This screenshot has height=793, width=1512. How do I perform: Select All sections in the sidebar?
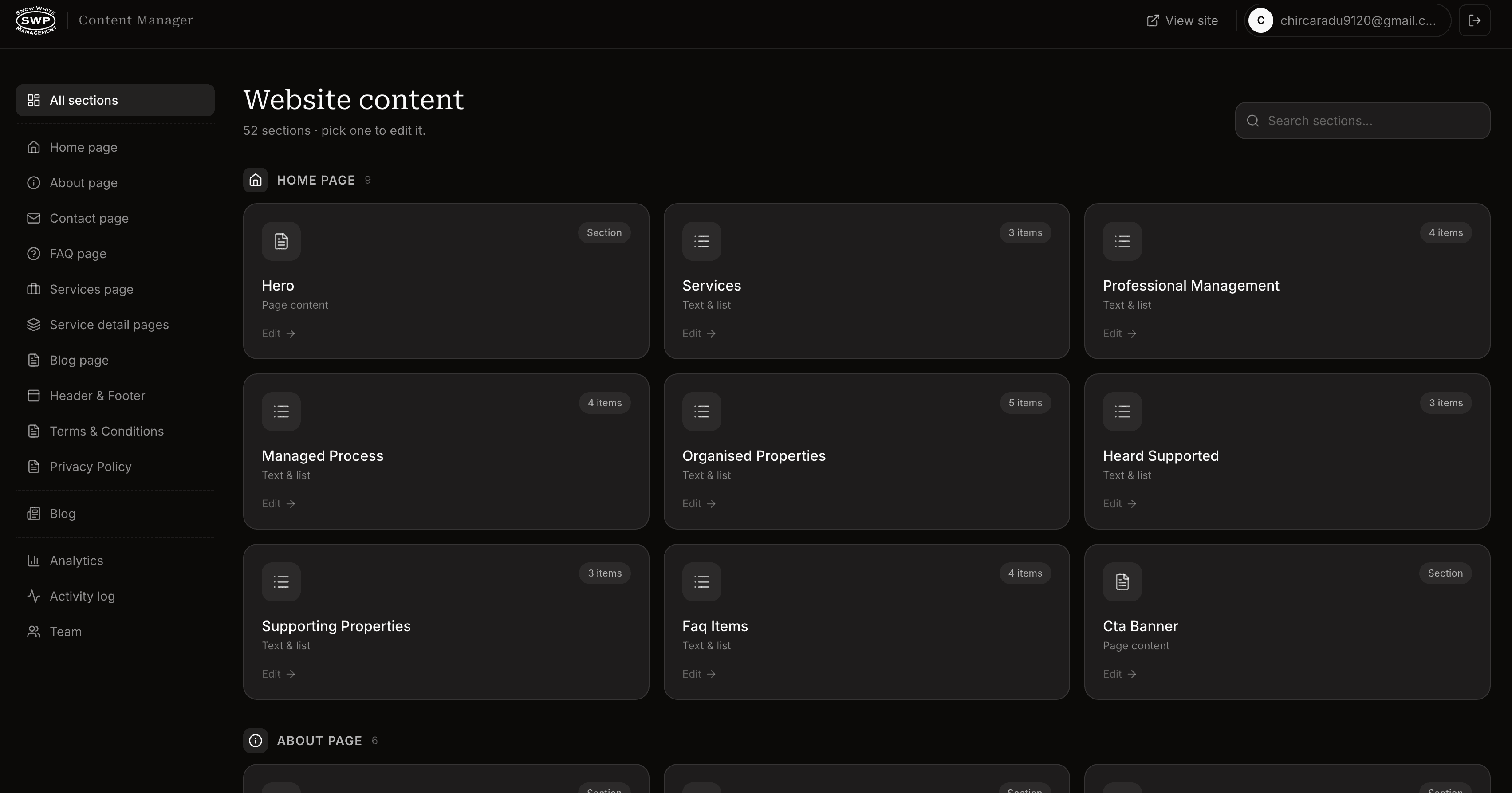(x=115, y=100)
